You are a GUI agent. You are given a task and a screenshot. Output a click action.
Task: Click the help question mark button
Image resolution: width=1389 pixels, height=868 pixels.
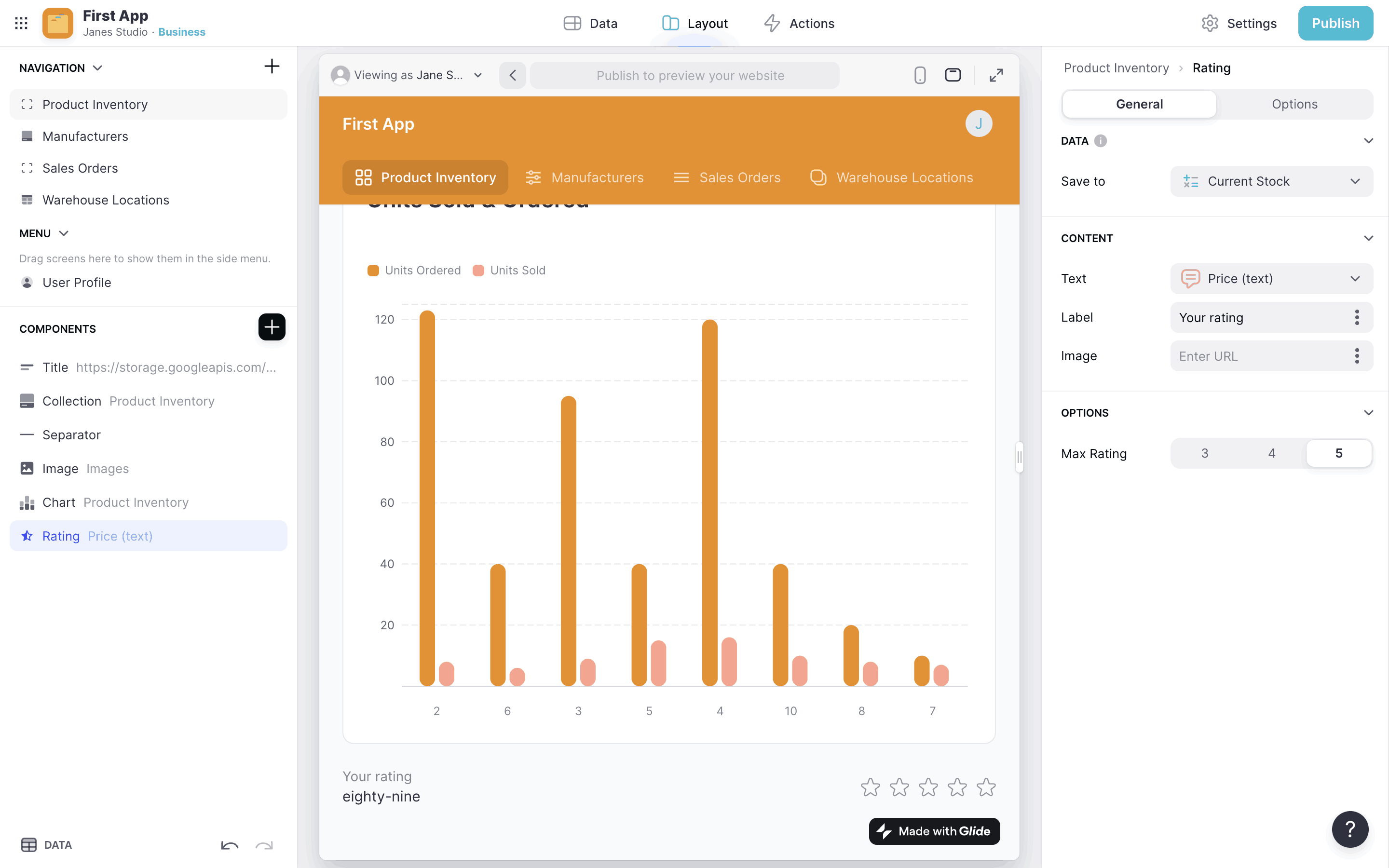pos(1350,829)
